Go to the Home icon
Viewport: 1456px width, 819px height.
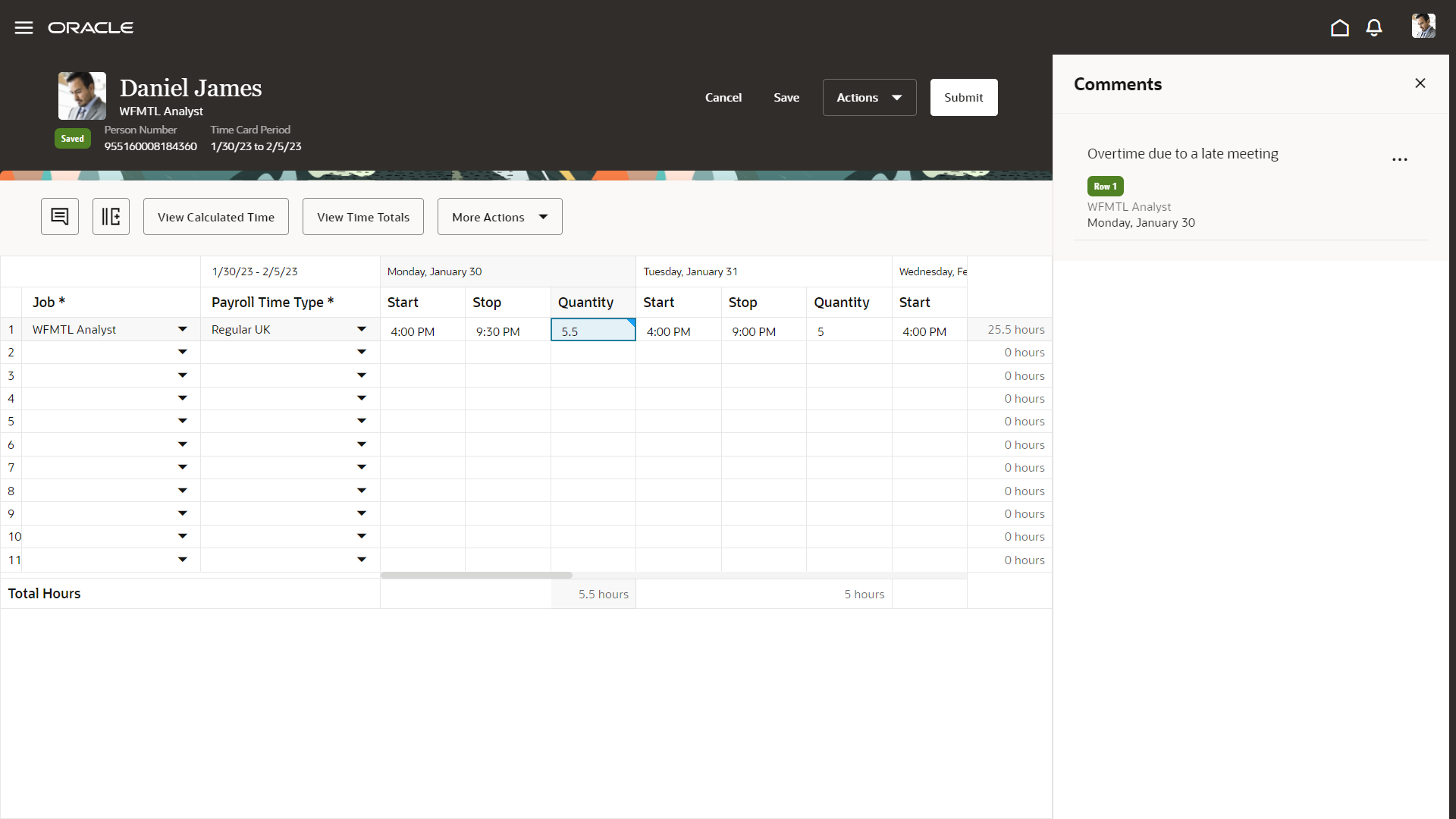click(1339, 28)
